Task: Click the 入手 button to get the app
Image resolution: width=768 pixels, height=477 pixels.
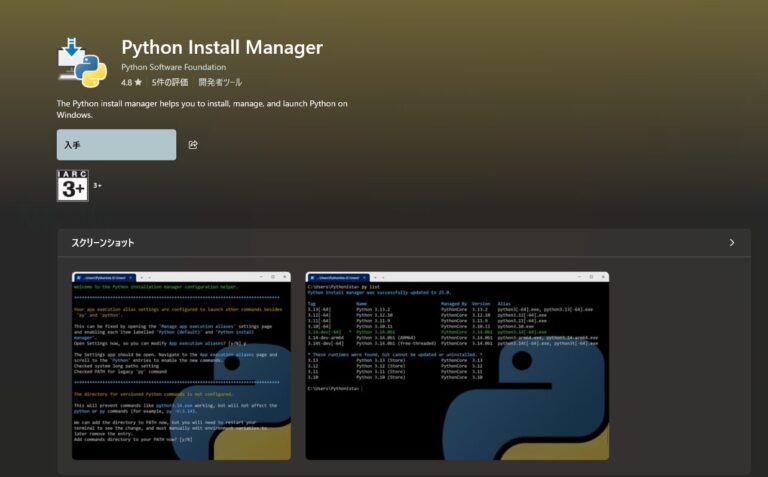Action: coord(116,144)
